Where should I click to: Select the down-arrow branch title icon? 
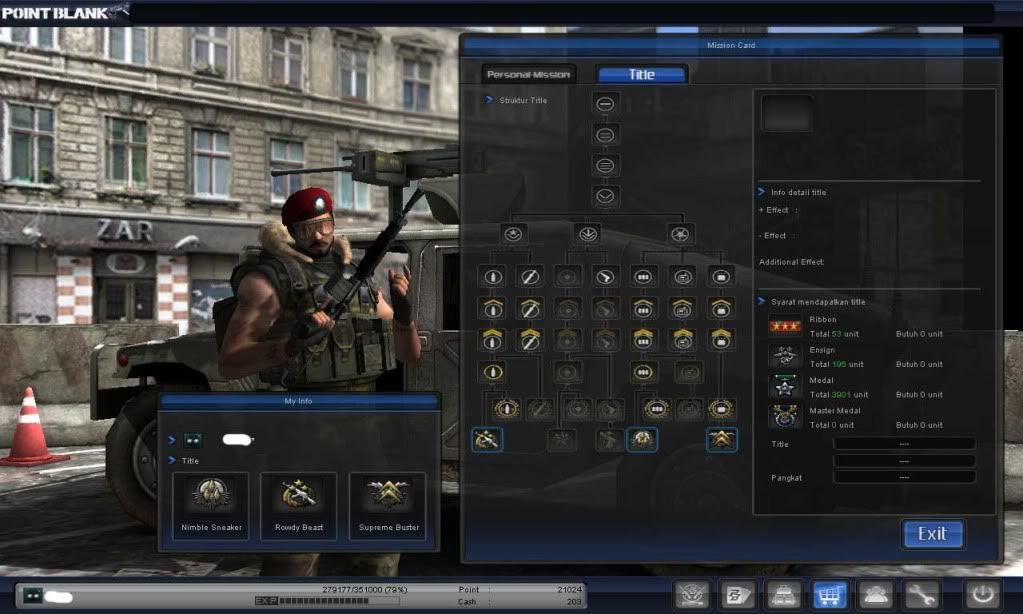click(x=587, y=234)
